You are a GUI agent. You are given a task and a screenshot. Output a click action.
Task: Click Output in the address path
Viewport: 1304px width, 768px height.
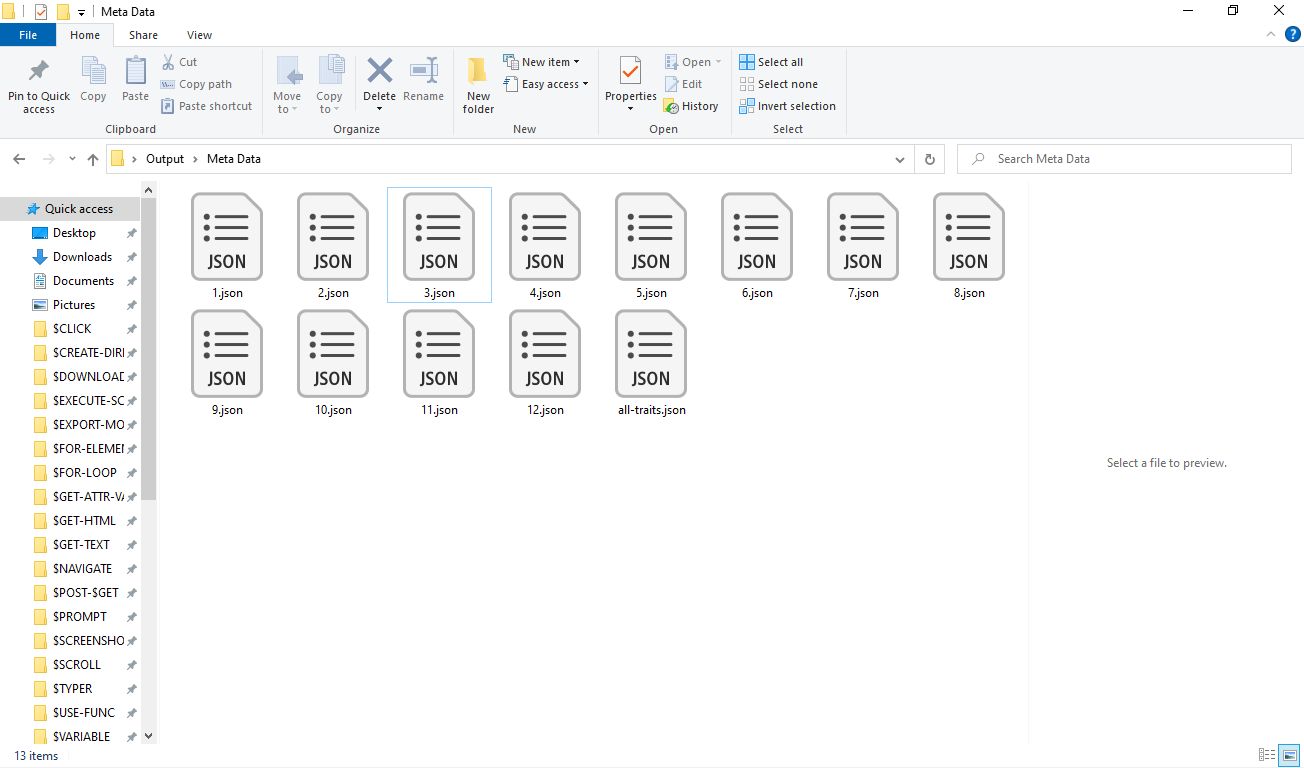[x=165, y=159]
